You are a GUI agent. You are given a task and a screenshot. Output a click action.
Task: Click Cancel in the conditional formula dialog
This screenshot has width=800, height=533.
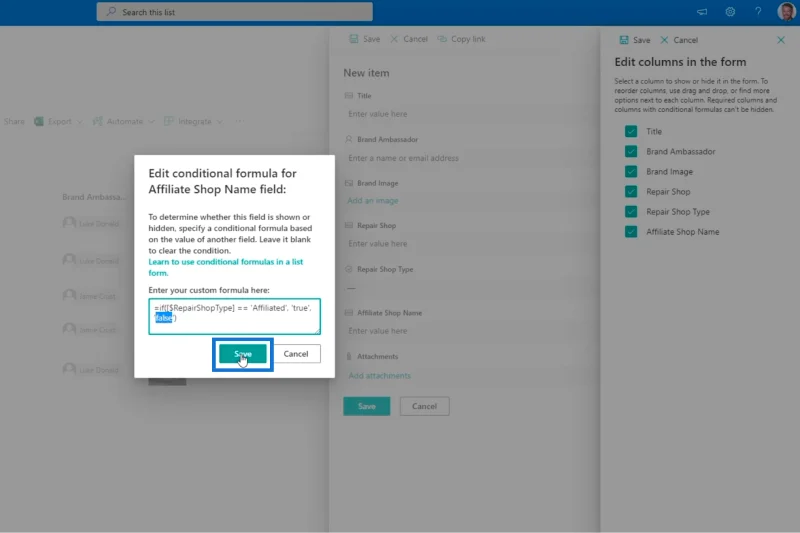pyautogui.click(x=296, y=353)
